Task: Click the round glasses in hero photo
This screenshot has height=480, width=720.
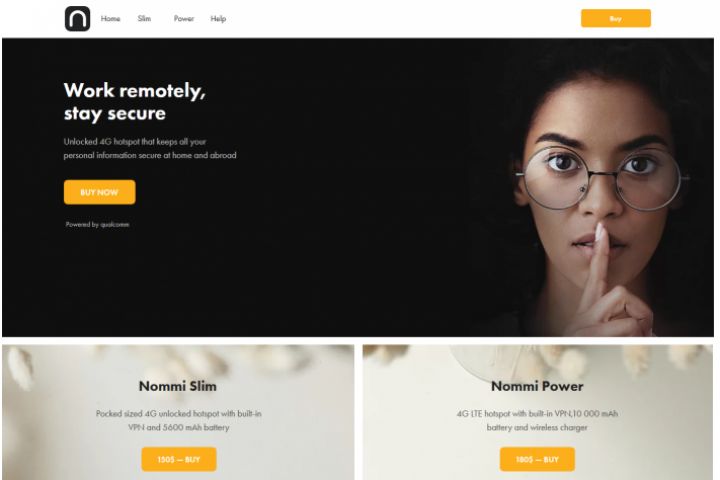Action: pos(602,179)
